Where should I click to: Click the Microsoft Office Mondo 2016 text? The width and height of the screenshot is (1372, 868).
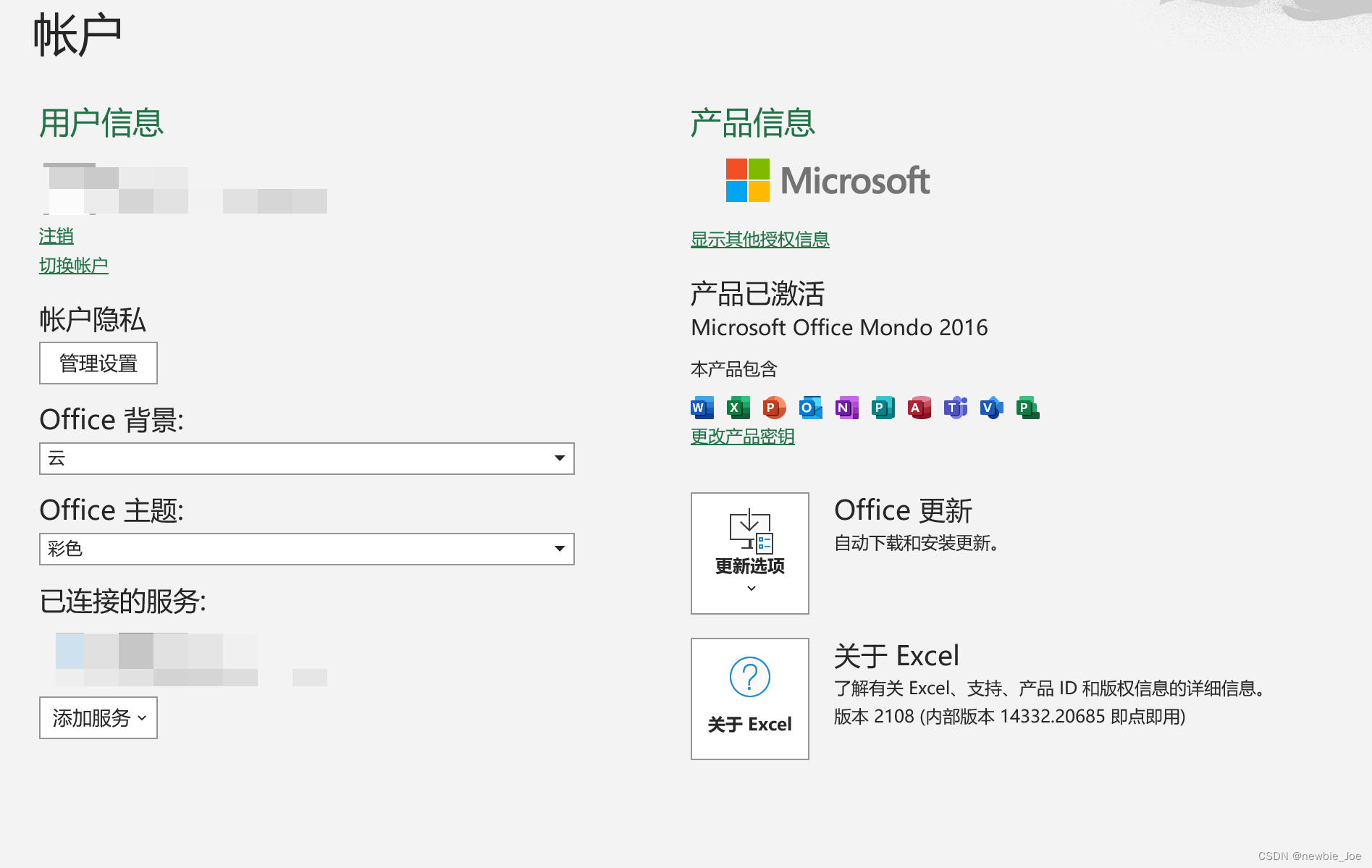point(839,327)
